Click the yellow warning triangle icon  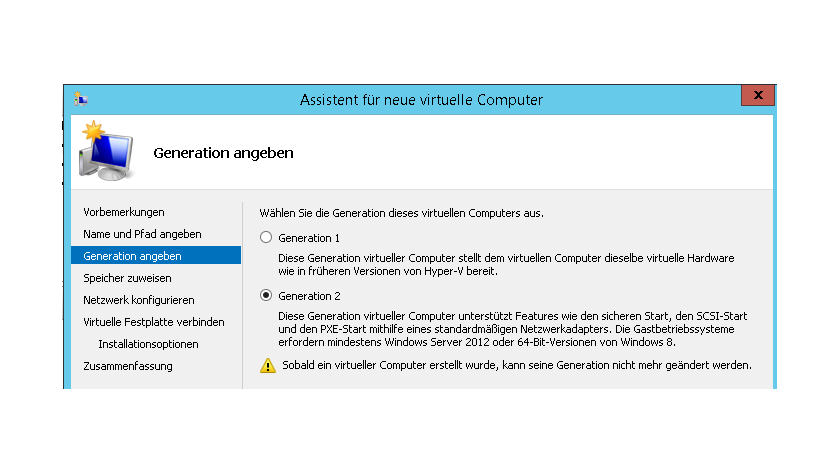tap(267, 366)
